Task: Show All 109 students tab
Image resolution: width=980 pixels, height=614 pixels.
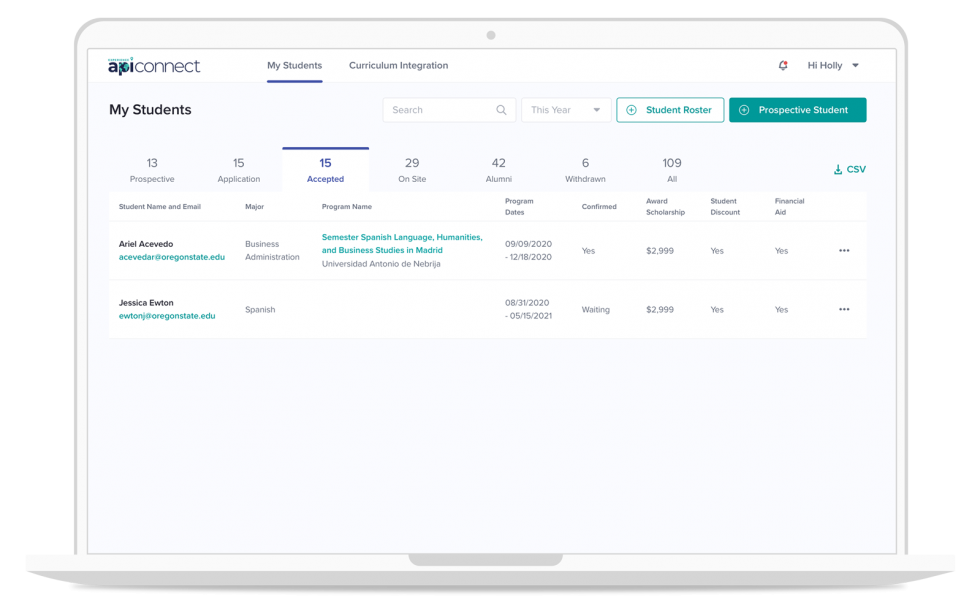Action: tap(672, 170)
